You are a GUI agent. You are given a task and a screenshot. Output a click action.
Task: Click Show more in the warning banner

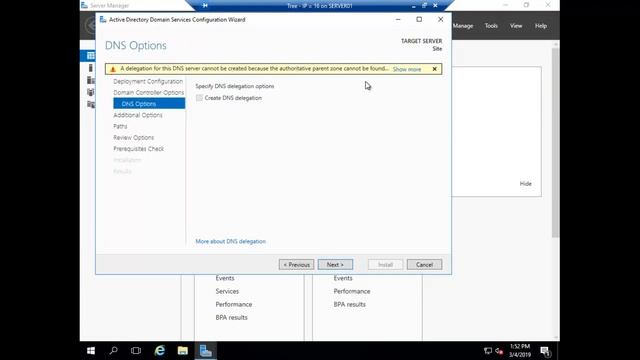(x=407, y=69)
